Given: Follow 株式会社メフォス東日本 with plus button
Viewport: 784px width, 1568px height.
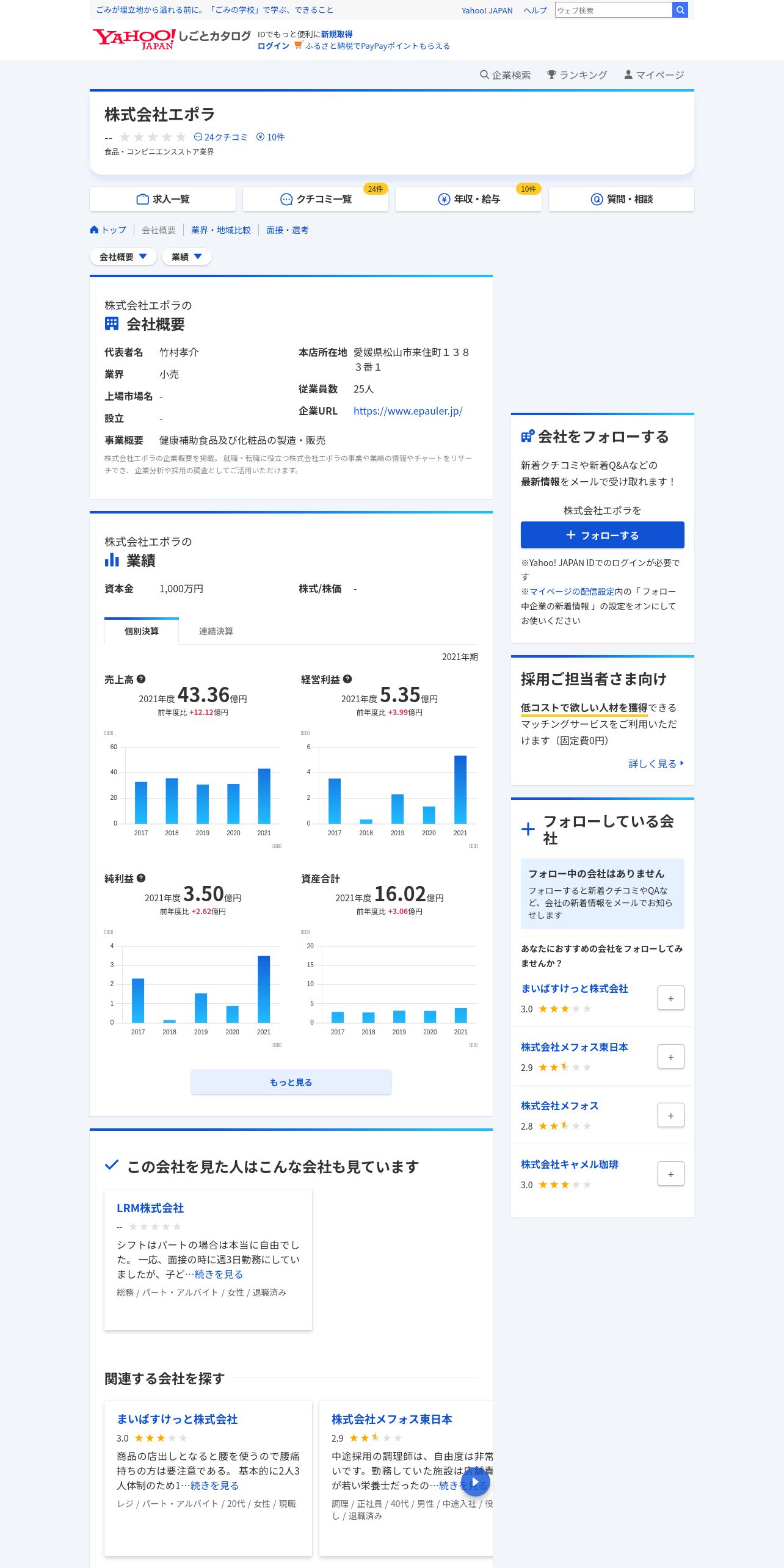Looking at the screenshot, I should coord(671,1056).
